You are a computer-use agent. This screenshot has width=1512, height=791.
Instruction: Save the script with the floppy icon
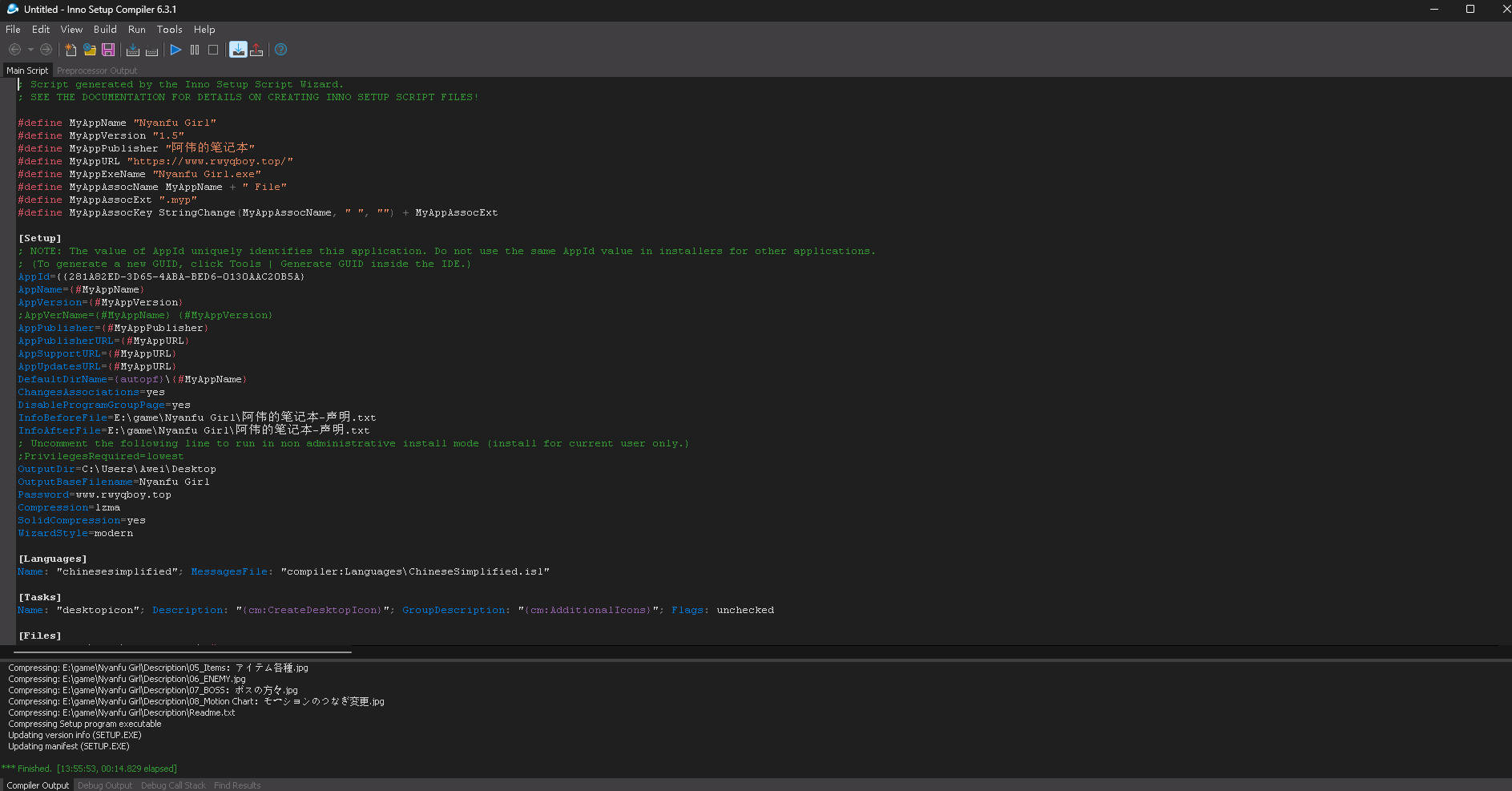click(x=108, y=50)
